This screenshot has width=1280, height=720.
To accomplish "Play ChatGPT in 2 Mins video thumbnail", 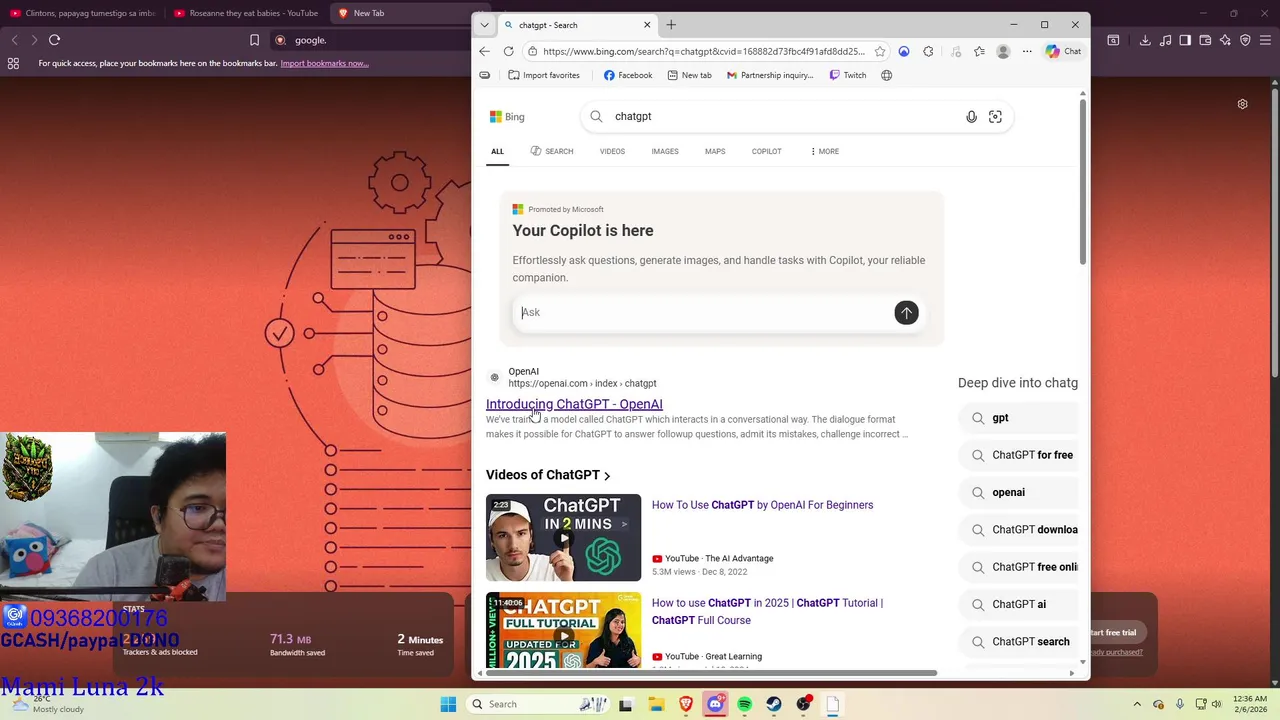I will pyautogui.click(x=563, y=537).
